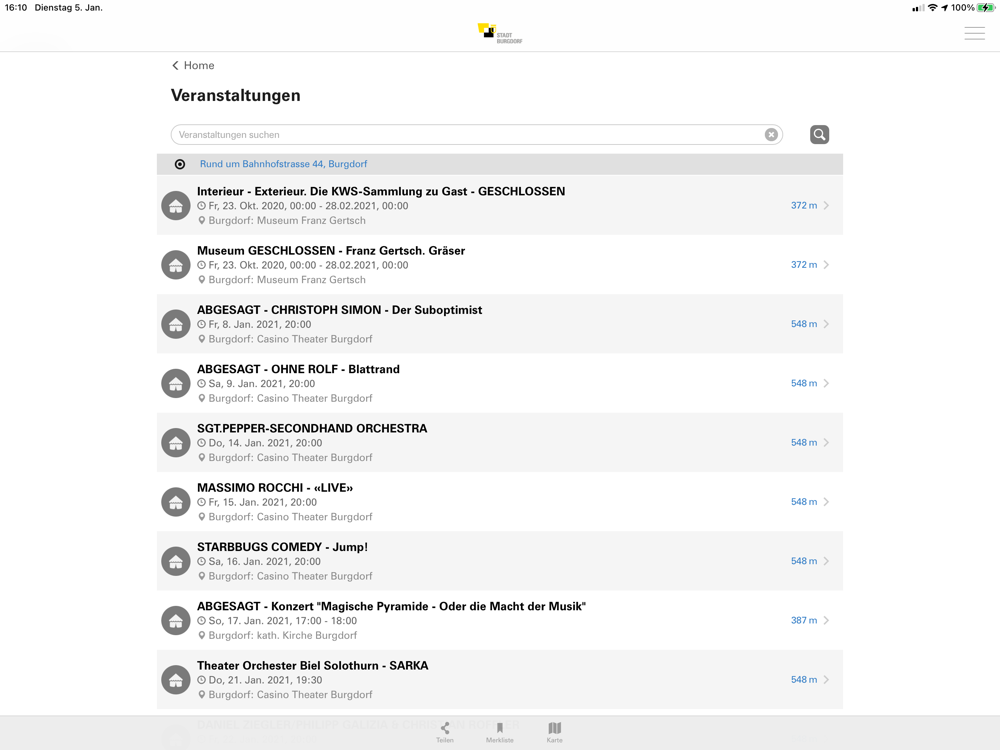Clear the search field text
This screenshot has width=1000, height=750.
click(x=771, y=135)
